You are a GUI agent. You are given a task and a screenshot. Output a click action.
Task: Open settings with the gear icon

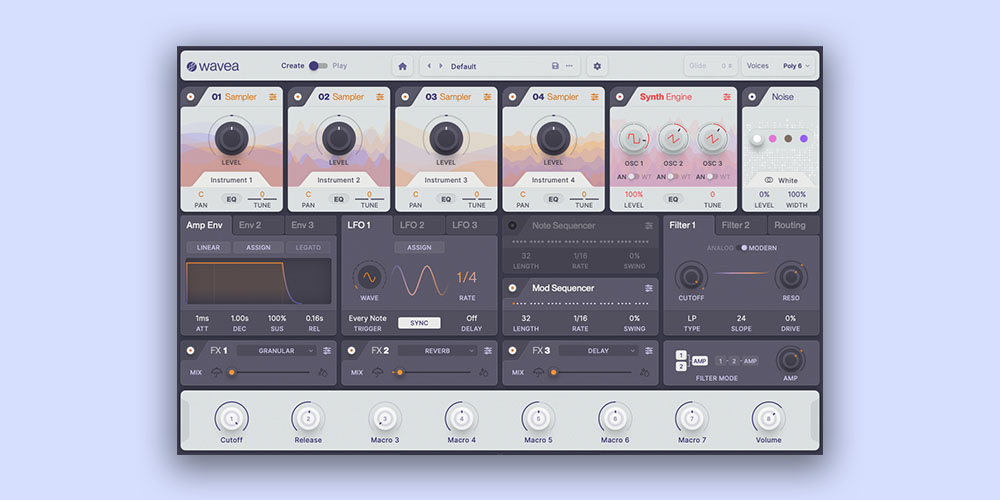tap(597, 66)
